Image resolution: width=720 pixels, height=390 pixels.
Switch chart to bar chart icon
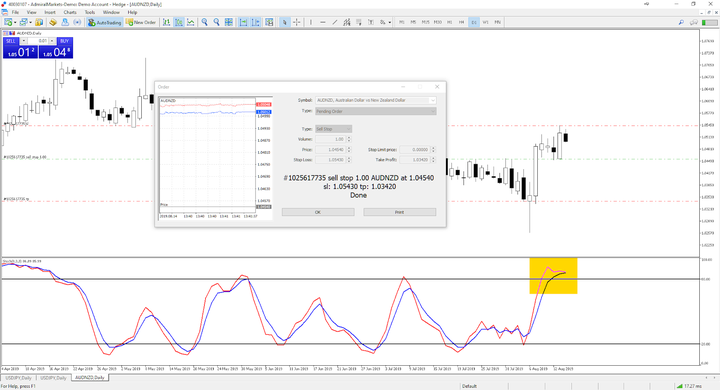click(x=166, y=22)
